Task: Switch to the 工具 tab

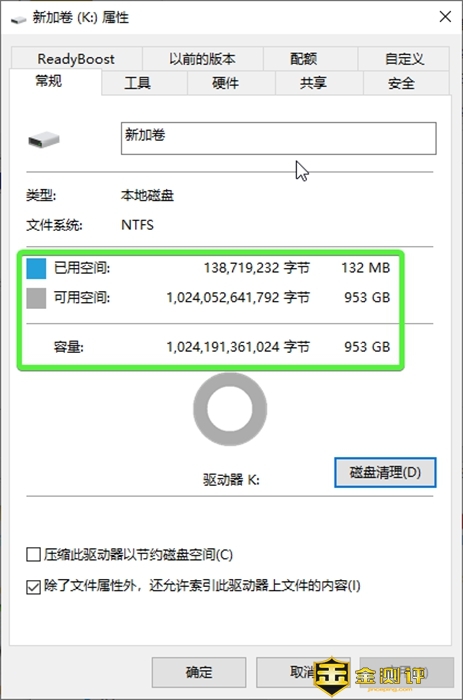Action: pyautogui.click(x=138, y=83)
